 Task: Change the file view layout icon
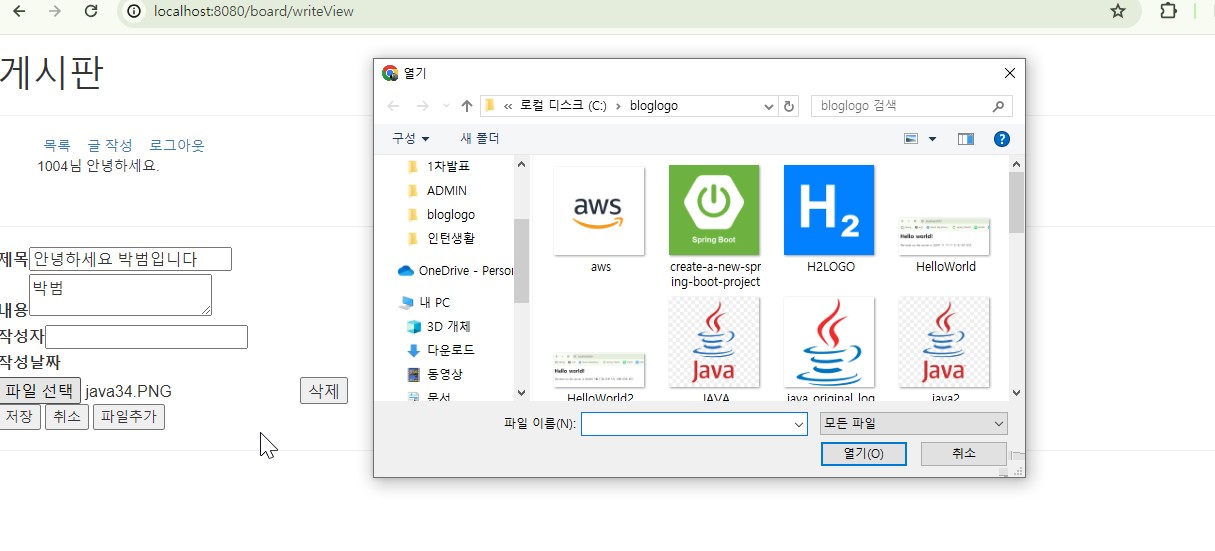pos(911,139)
